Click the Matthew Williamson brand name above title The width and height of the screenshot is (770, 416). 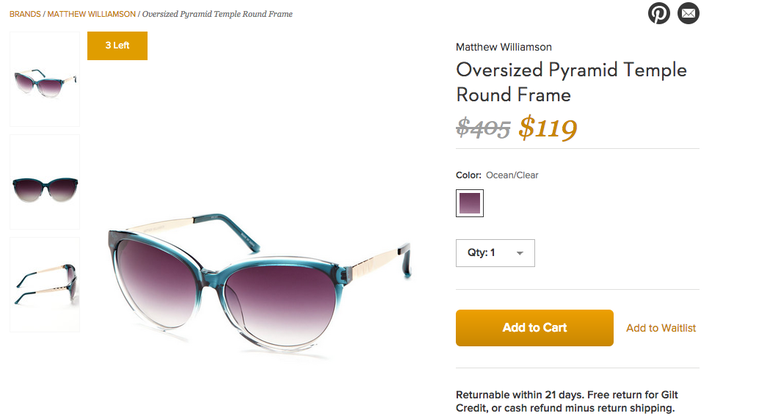tap(504, 47)
